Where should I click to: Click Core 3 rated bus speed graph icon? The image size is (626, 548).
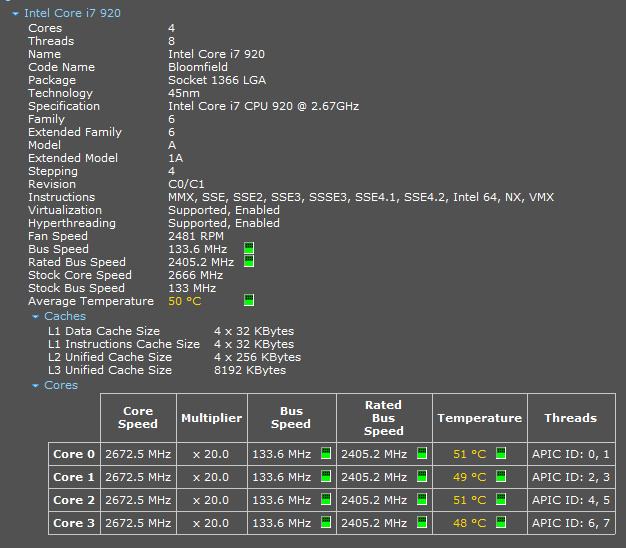tap(422, 523)
